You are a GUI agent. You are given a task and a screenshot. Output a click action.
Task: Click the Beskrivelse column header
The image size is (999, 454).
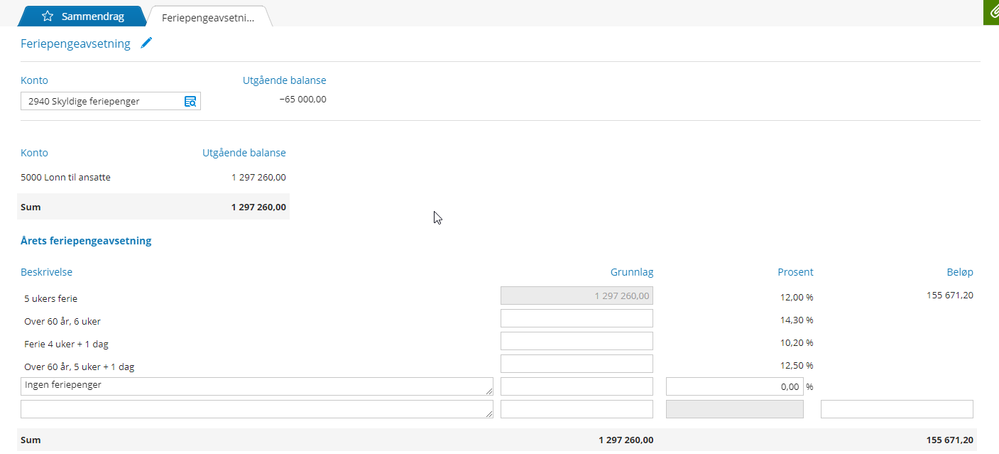point(47,272)
